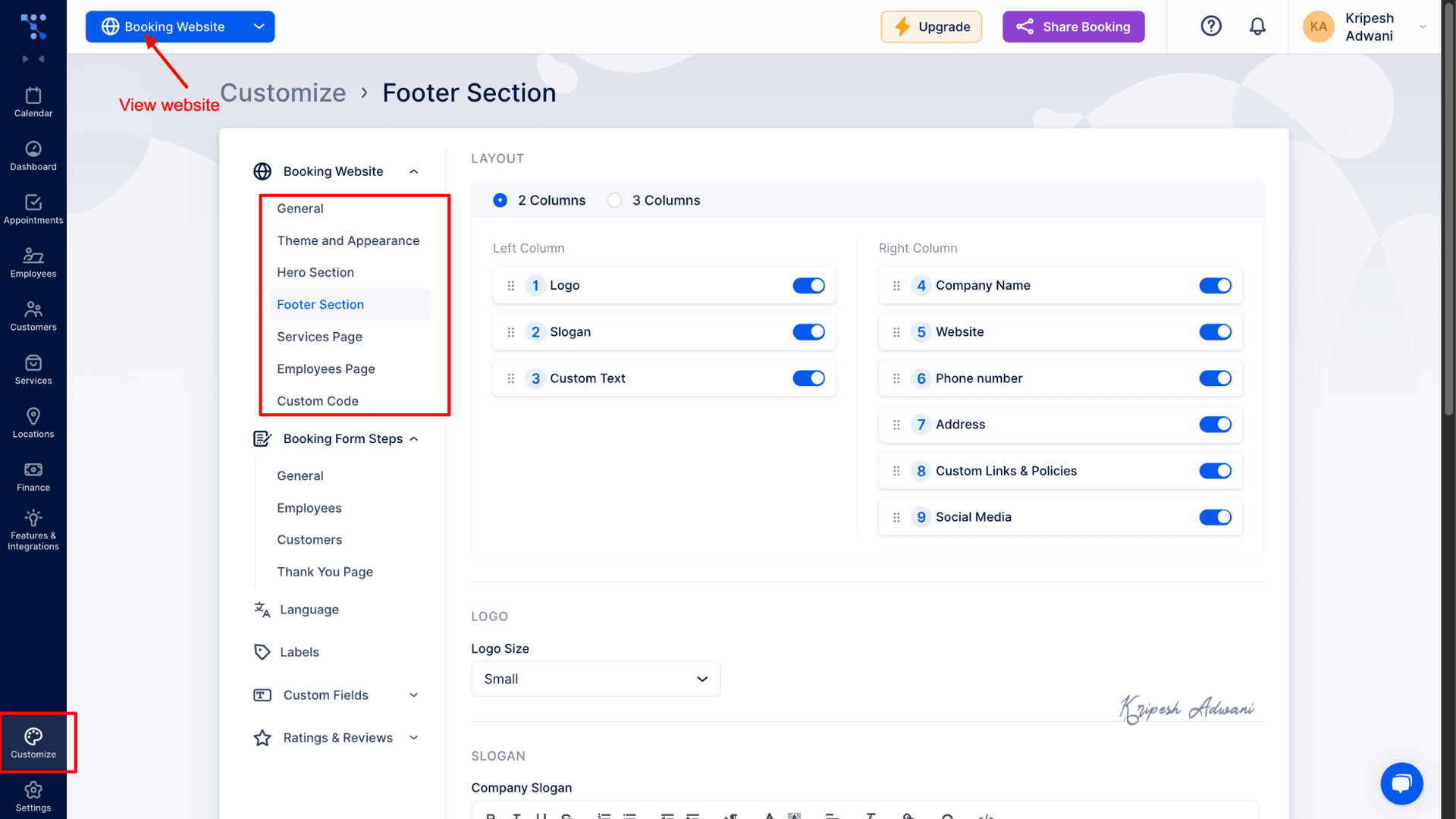Open the Logo Size dropdown
Screen dimensions: 1456x819
point(596,679)
